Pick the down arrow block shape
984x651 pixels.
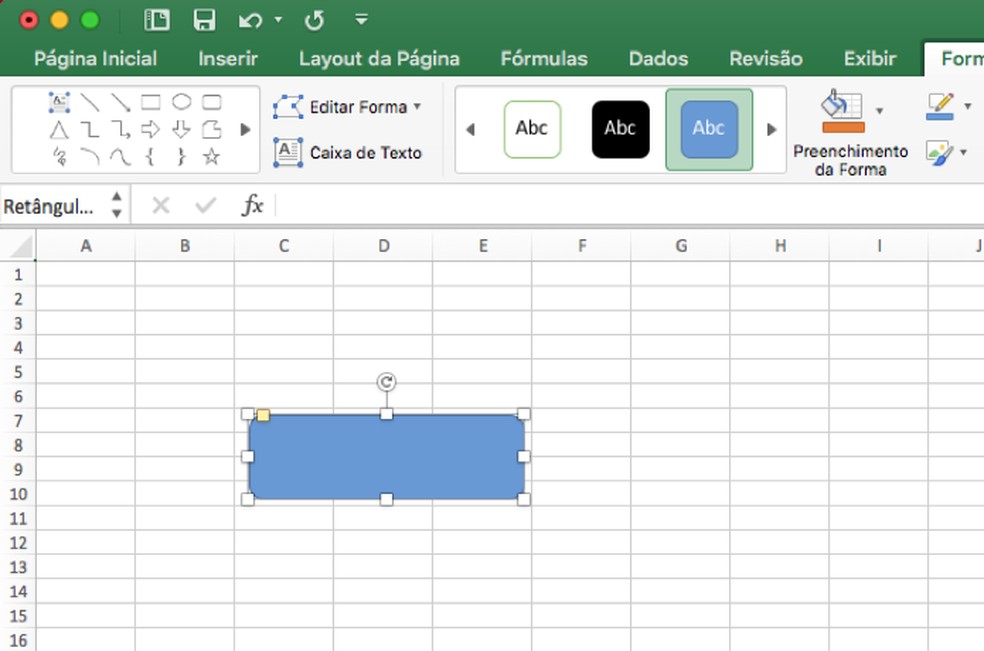pyautogui.click(x=181, y=130)
